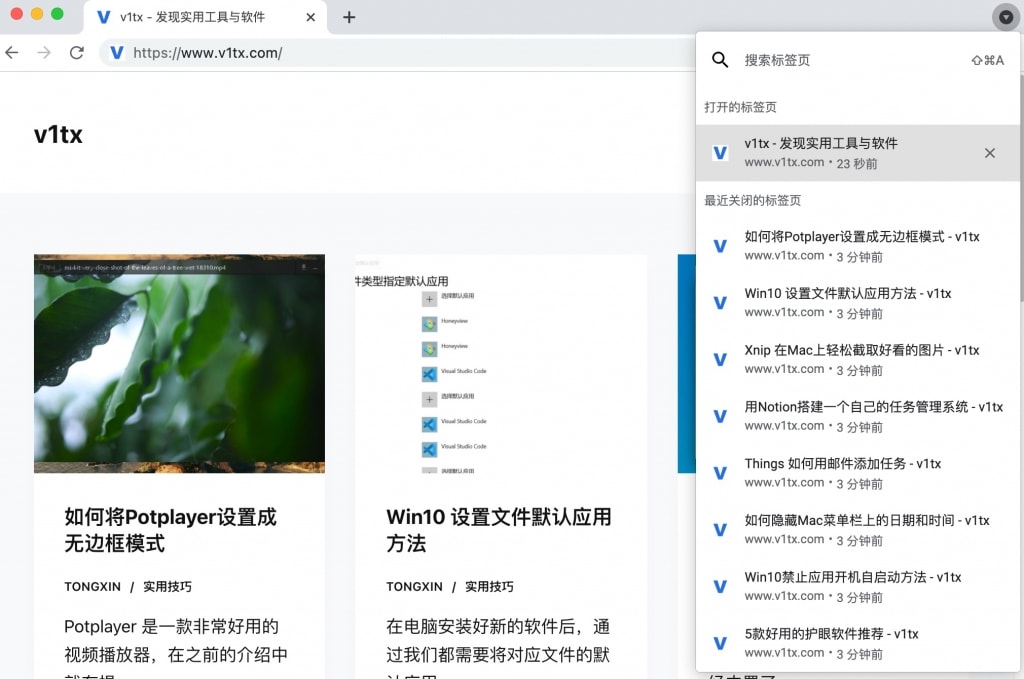
Task: Click the v1tx site logo heading
Action: tap(58, 134)
